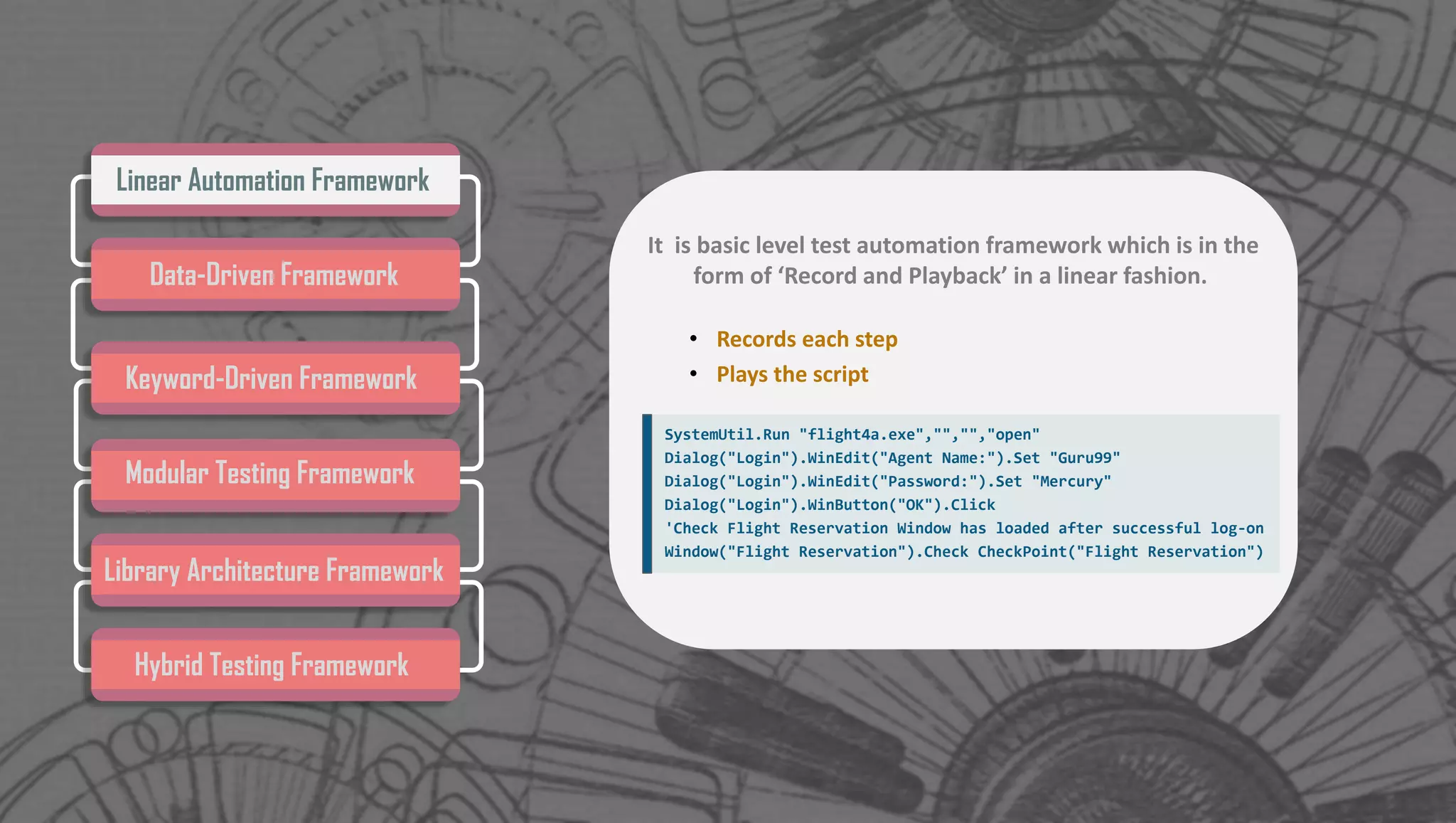Click the 'Check Flight Reservation Window' comment line
Viewport: 1456px width, 823px height.
[x=963, y=529]
